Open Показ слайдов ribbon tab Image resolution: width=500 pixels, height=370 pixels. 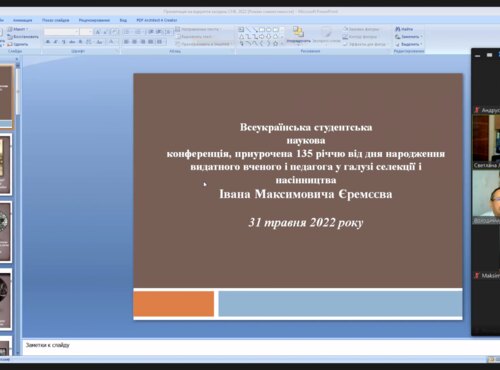click(x=56, y=20)
